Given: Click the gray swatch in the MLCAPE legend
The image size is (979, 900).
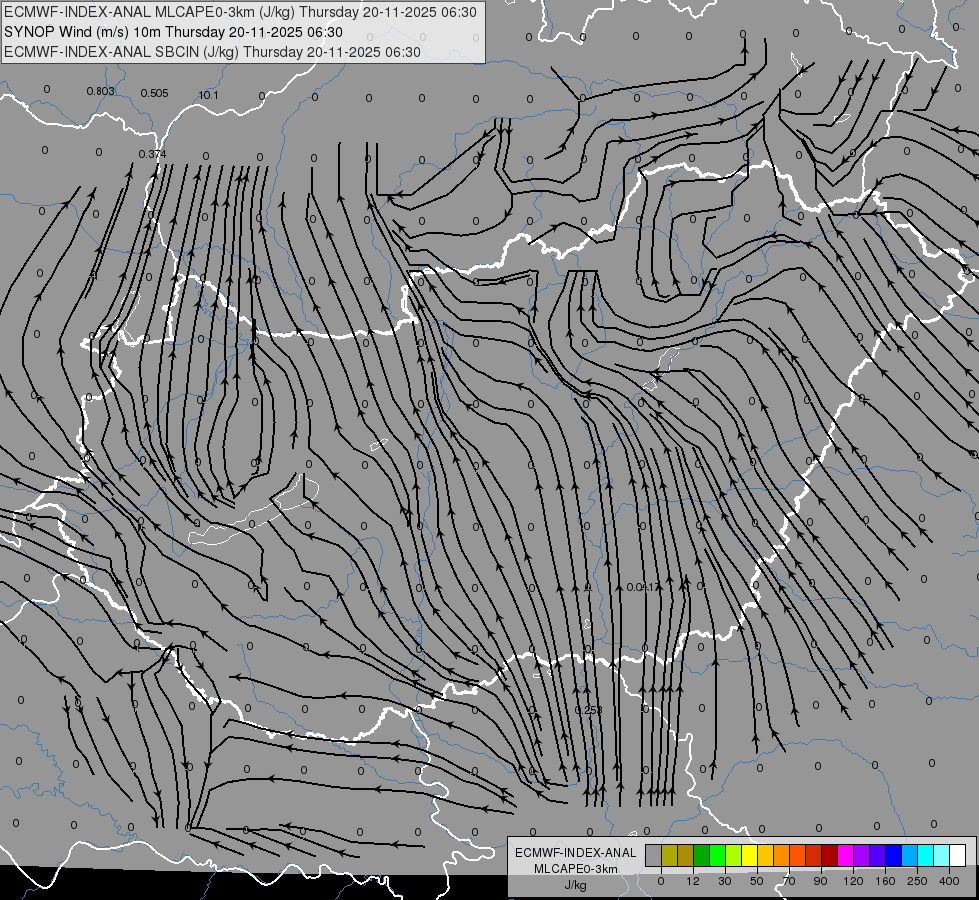Looking at the screenshot, I should [x=654, y=855].
